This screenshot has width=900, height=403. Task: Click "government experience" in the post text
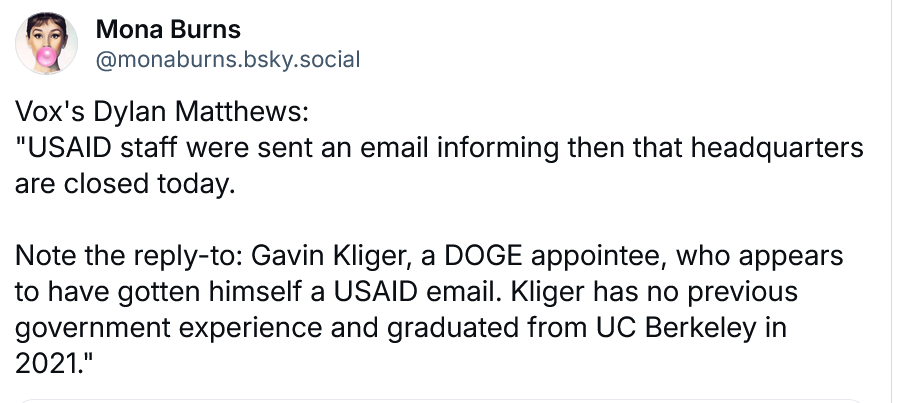pos(169,328)
